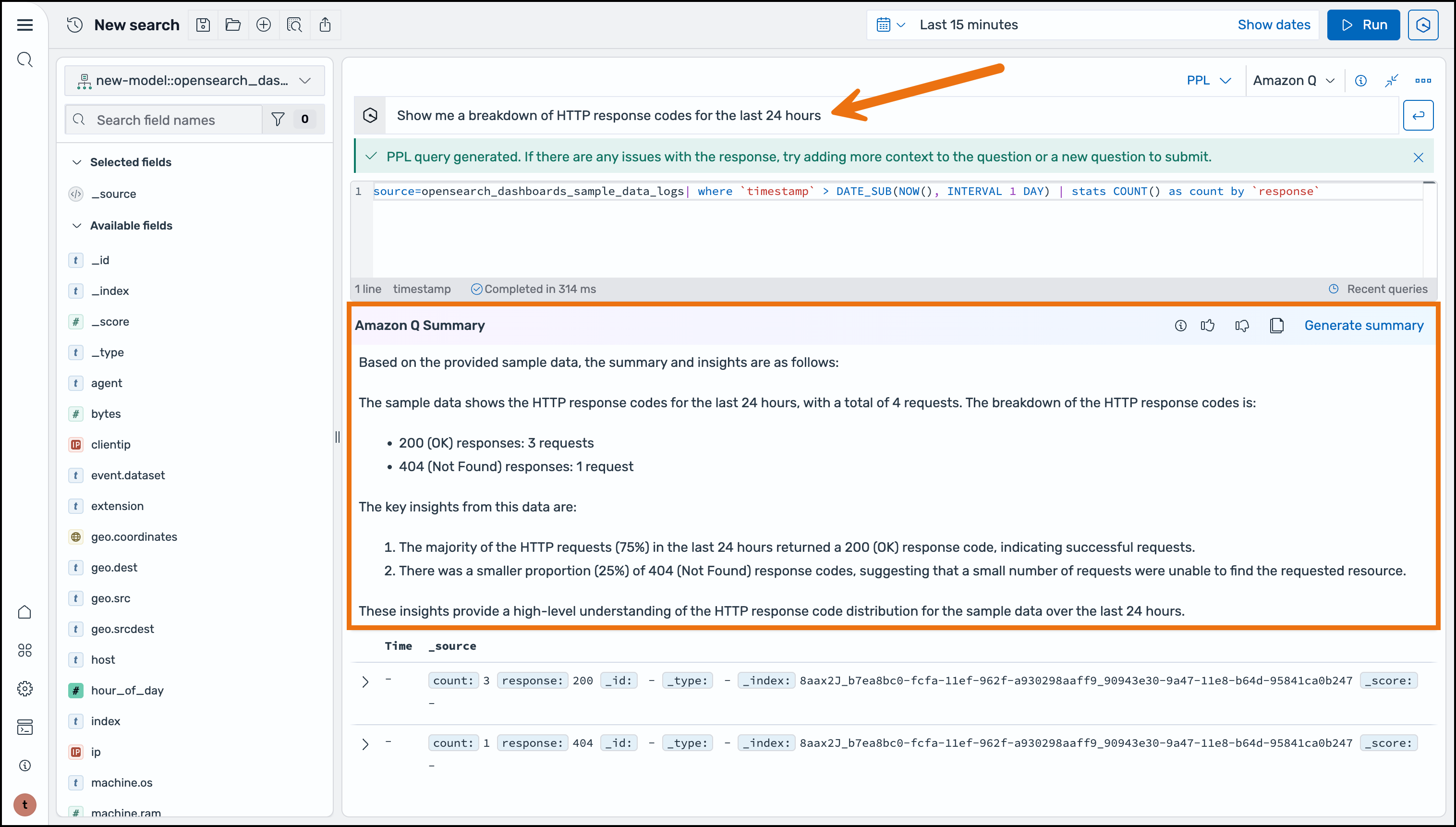The image size is (1456, 827).
Task: Click Generate summary link
Action: click(x=1363, y=326)
